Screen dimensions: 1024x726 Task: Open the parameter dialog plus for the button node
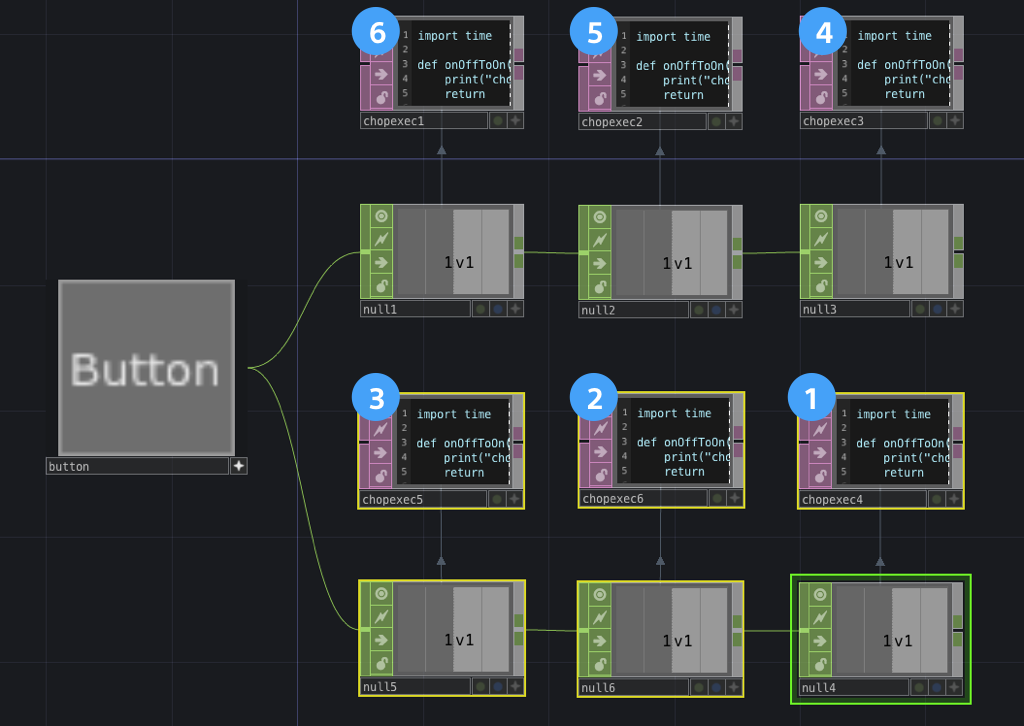[x=240, y=465]
